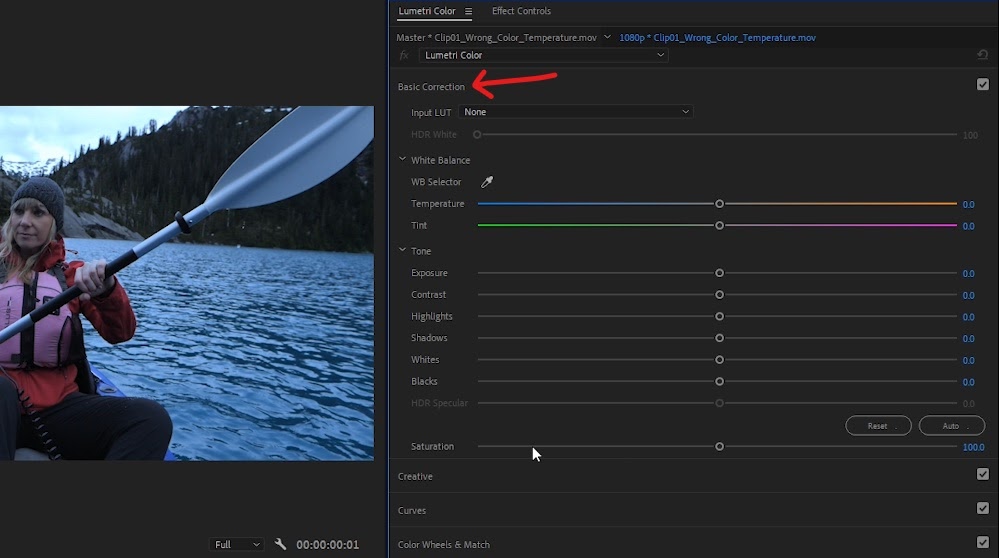This screenshot has width=999, height=558.
Task: Click the Contrast slider handle
Action: click(x=719, y=295)
